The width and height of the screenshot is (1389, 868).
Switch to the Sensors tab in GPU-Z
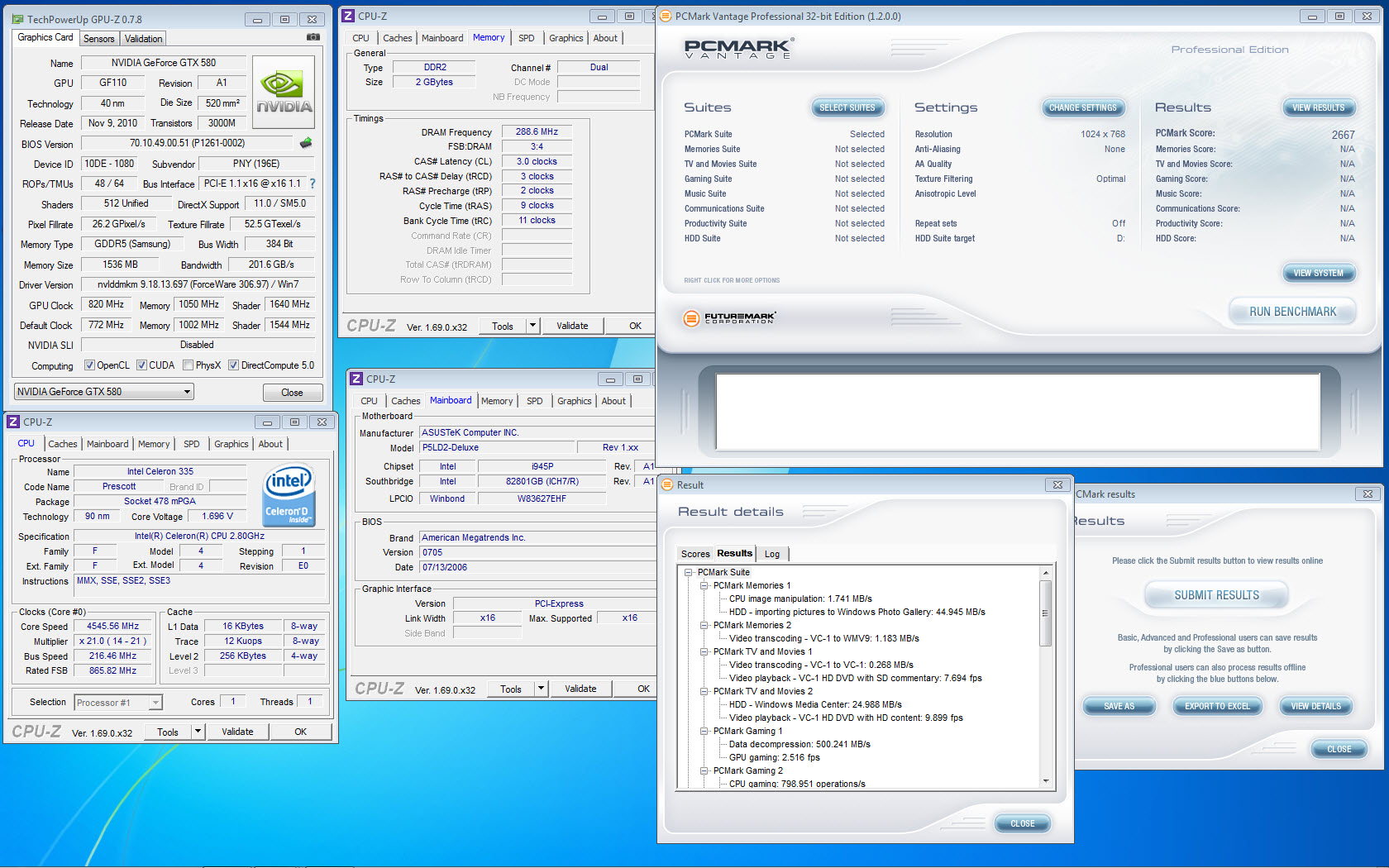click(x=99, y=39)
